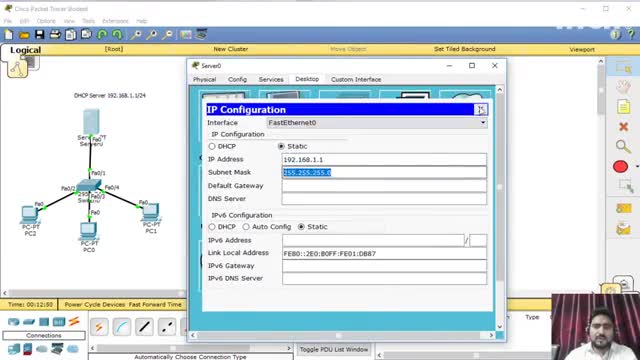Viewport: 640px width, 360px height.
Task: Click the Logical workspace tab
Action: pyautogui.click(x=25, y=50)
